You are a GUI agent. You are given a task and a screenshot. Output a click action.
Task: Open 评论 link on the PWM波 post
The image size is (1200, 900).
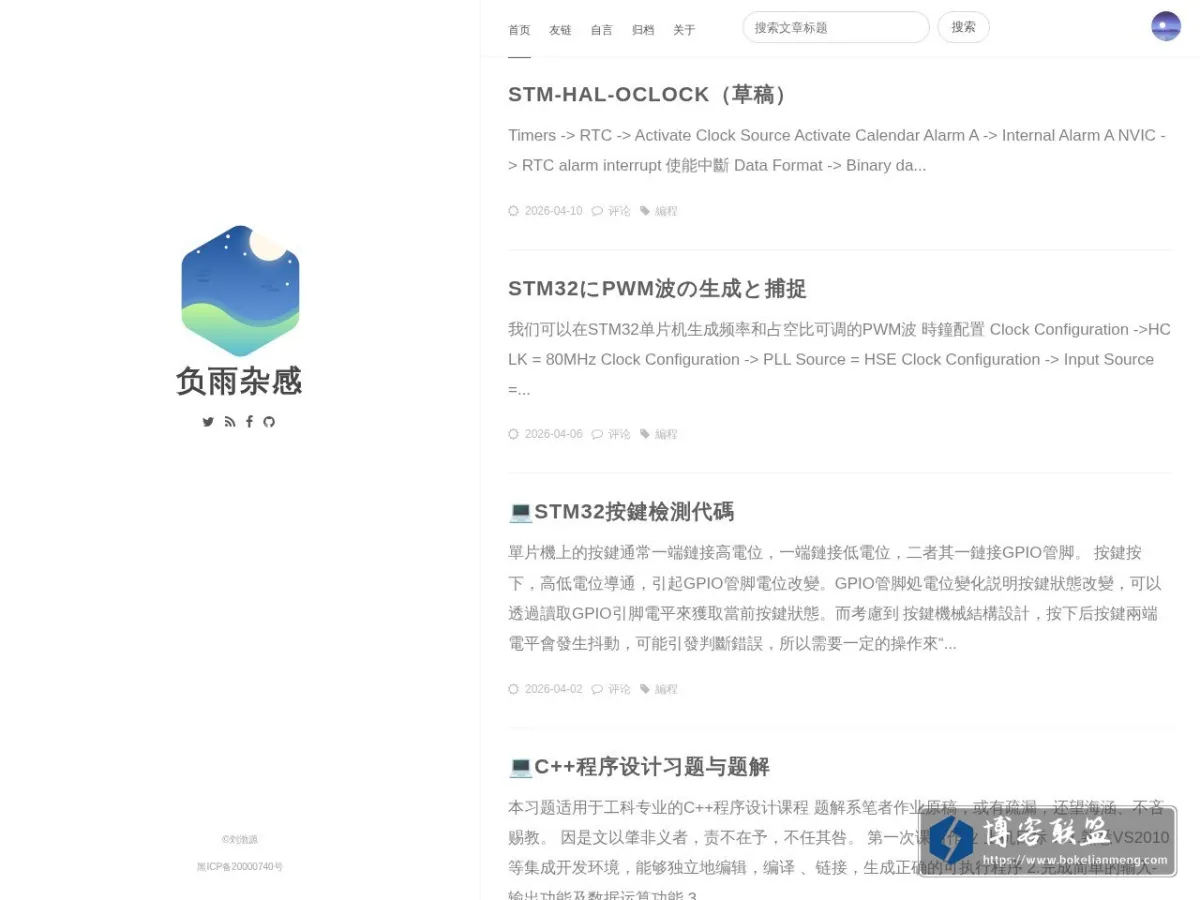[619, 434]
